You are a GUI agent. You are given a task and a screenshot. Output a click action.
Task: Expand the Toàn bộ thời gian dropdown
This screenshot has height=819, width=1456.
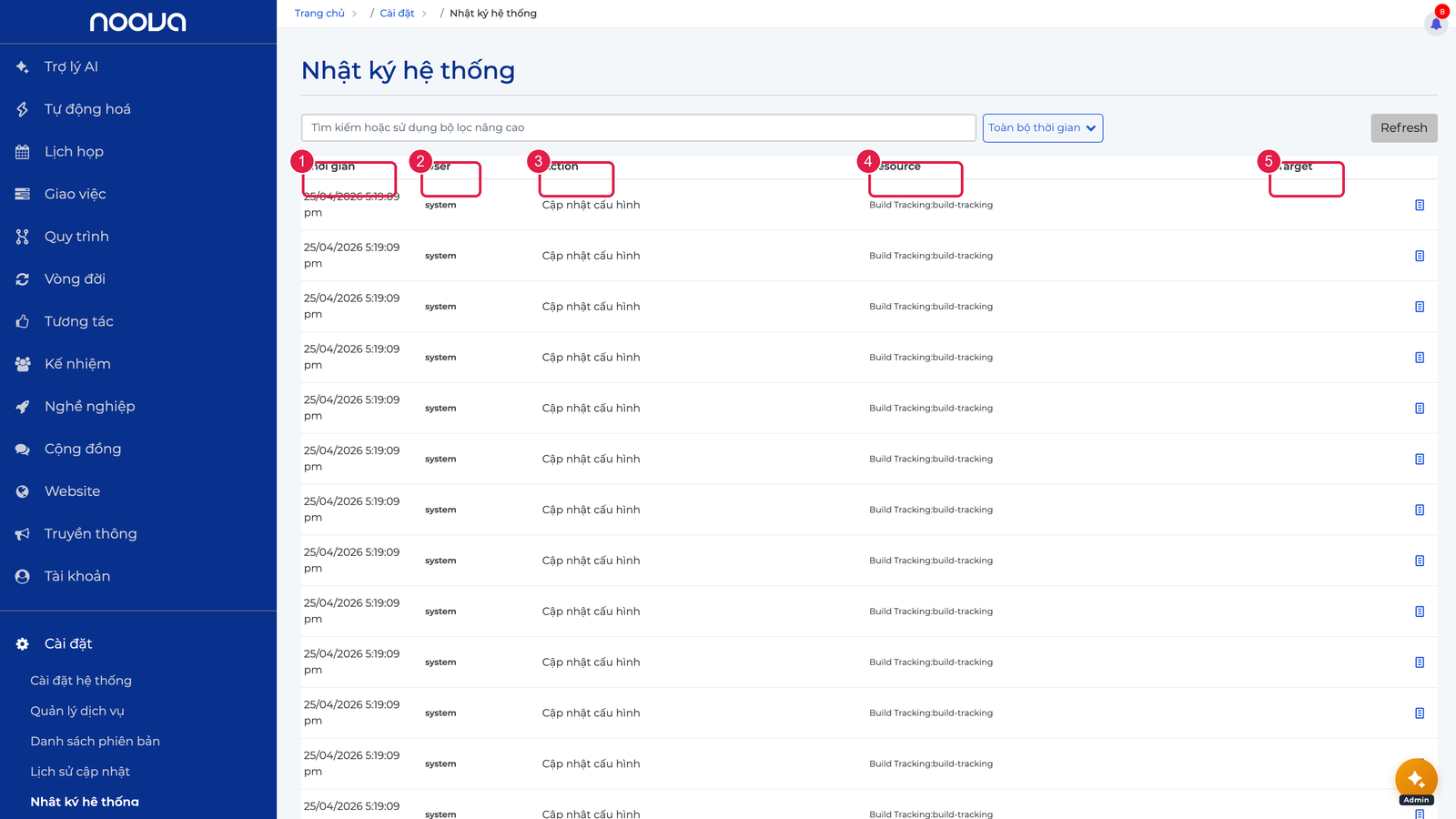(1043, 128)
